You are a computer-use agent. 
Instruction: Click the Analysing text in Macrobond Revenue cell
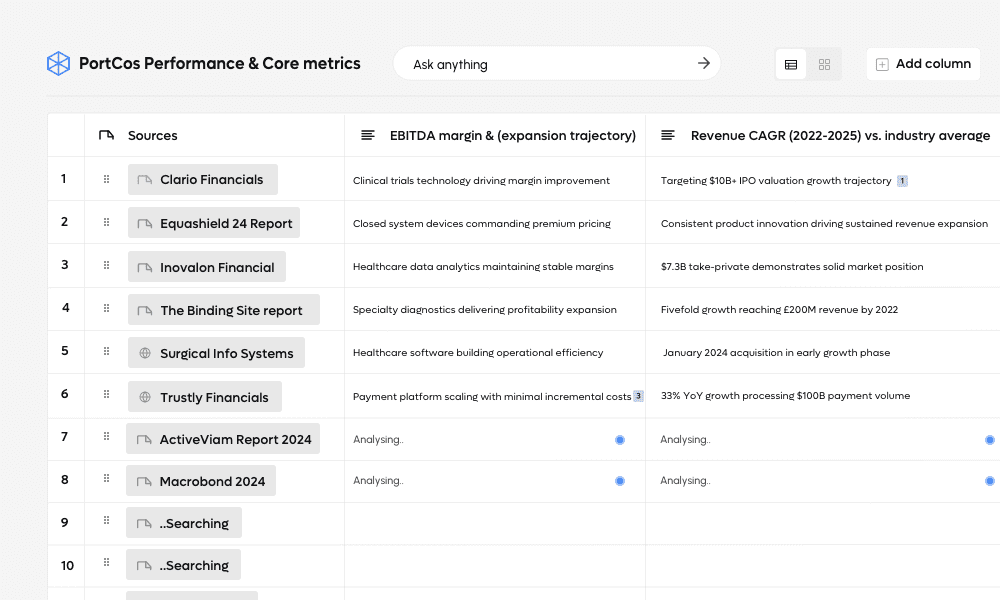click(685, 481)
